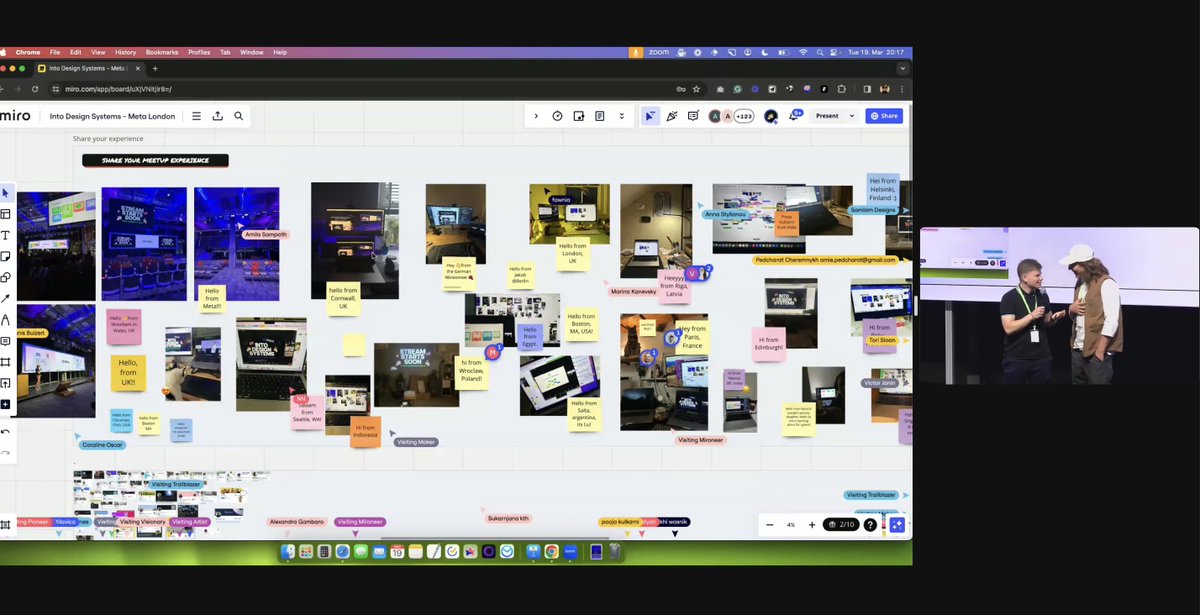The width and height of the screenshot is (1200, 615).
Task: Open the help question mark button
Action: (870, 524)
